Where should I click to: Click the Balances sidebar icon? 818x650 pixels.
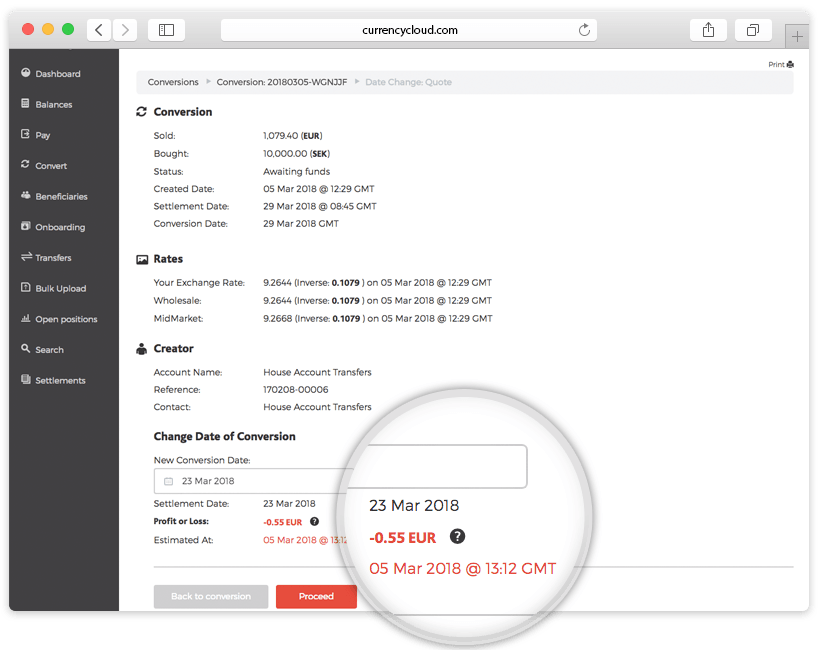pos(25,103)
